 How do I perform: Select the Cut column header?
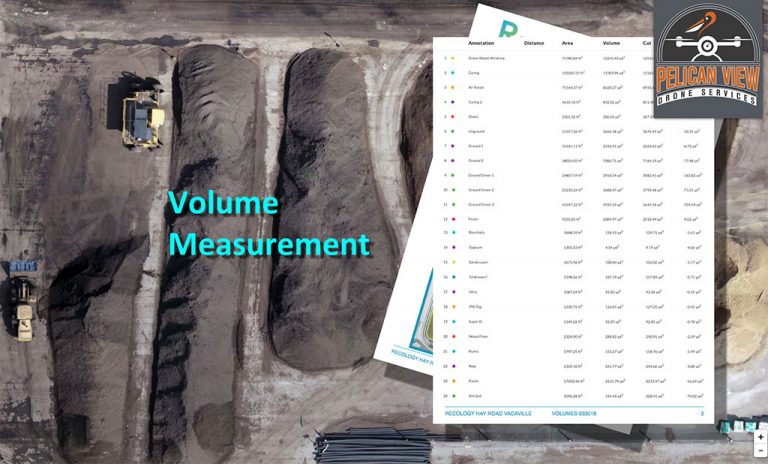647,43
